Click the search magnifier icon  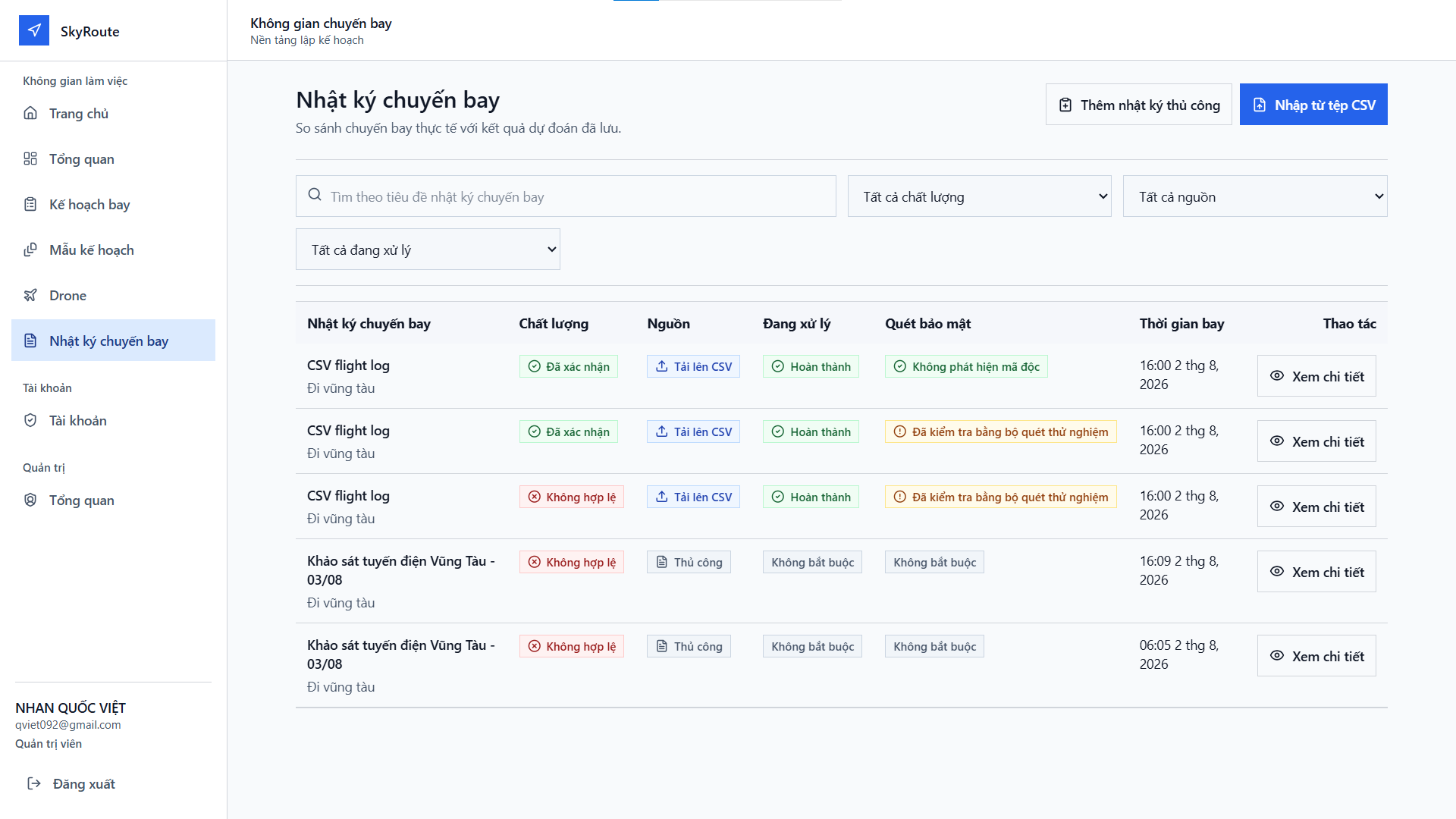[315, 195]
